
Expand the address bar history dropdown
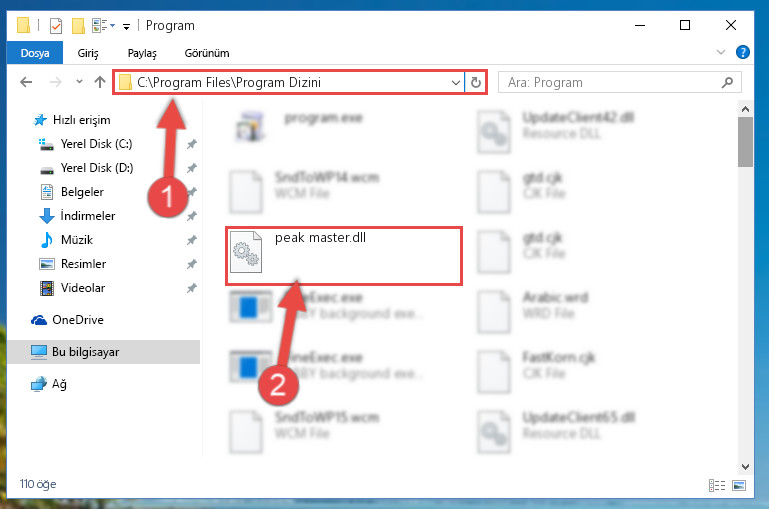click(x=455, y=82)
